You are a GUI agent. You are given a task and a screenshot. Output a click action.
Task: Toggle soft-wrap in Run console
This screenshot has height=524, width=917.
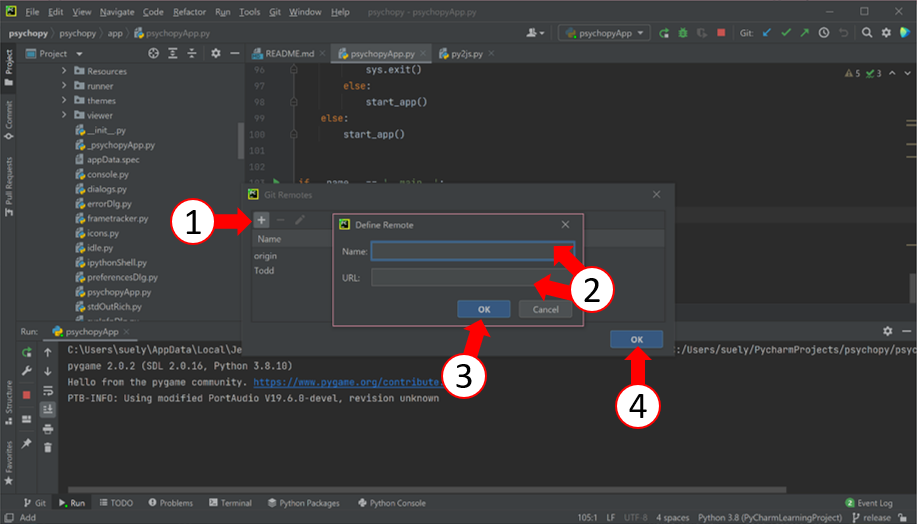(x=48, y=390)
